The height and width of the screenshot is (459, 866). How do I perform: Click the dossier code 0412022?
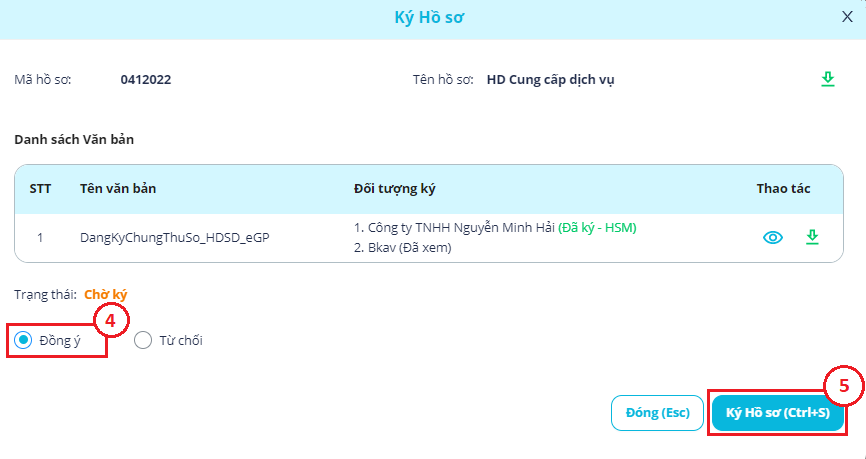click(146, 80)
